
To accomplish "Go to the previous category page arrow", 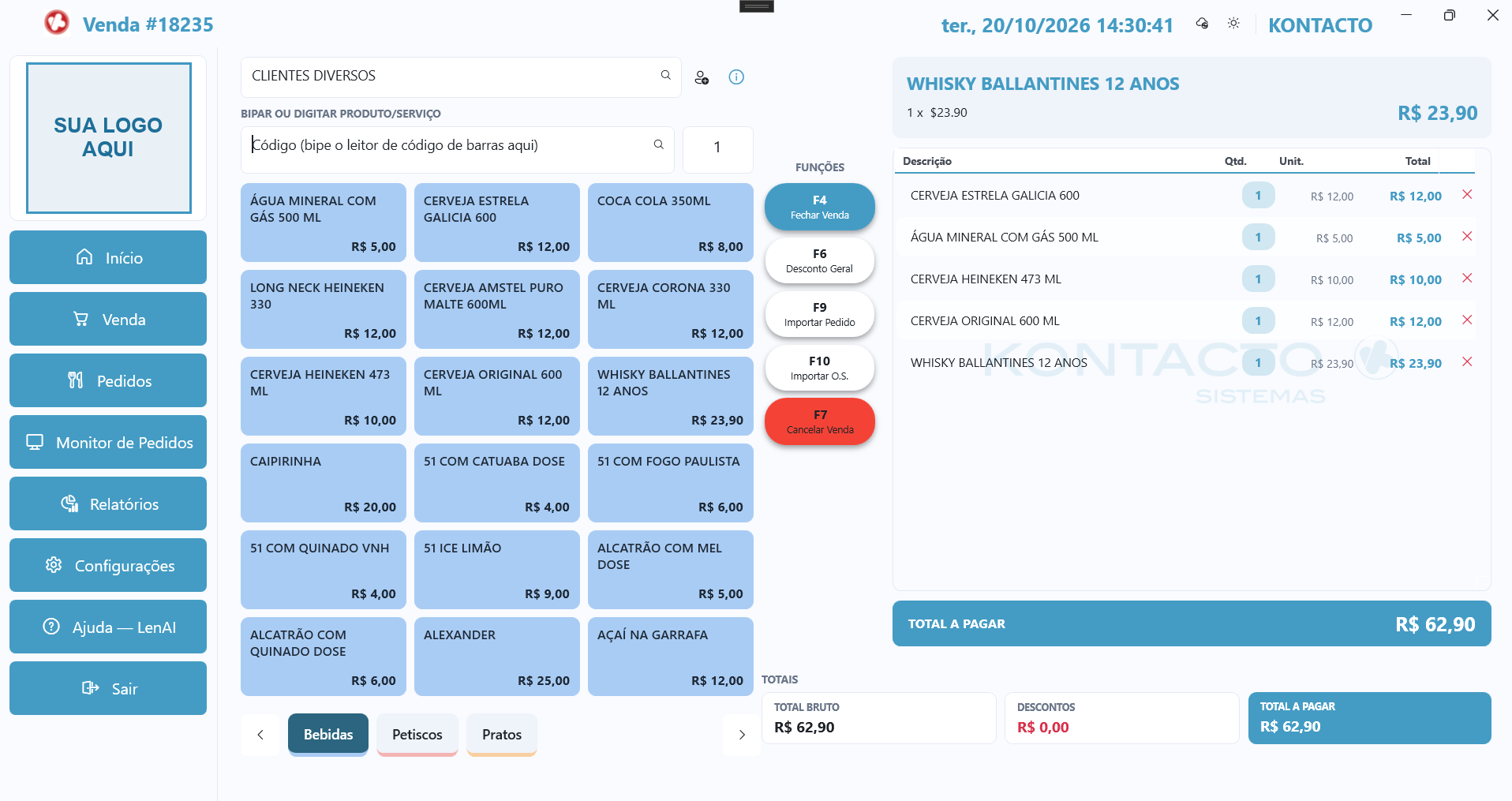I will pos(260,735).
